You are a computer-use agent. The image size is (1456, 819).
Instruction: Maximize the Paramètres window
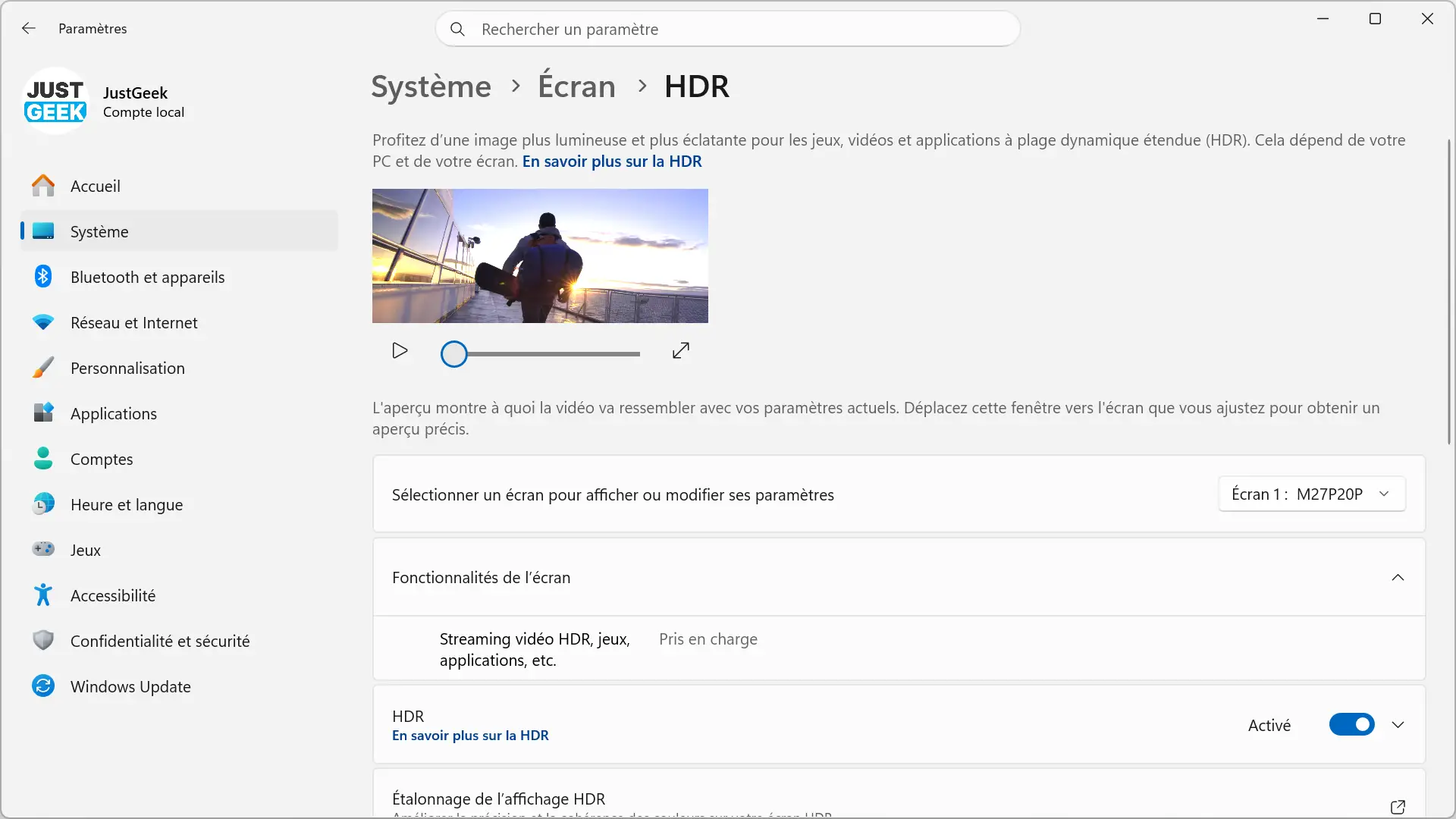pyautogui.click(x=1375, y=18)
